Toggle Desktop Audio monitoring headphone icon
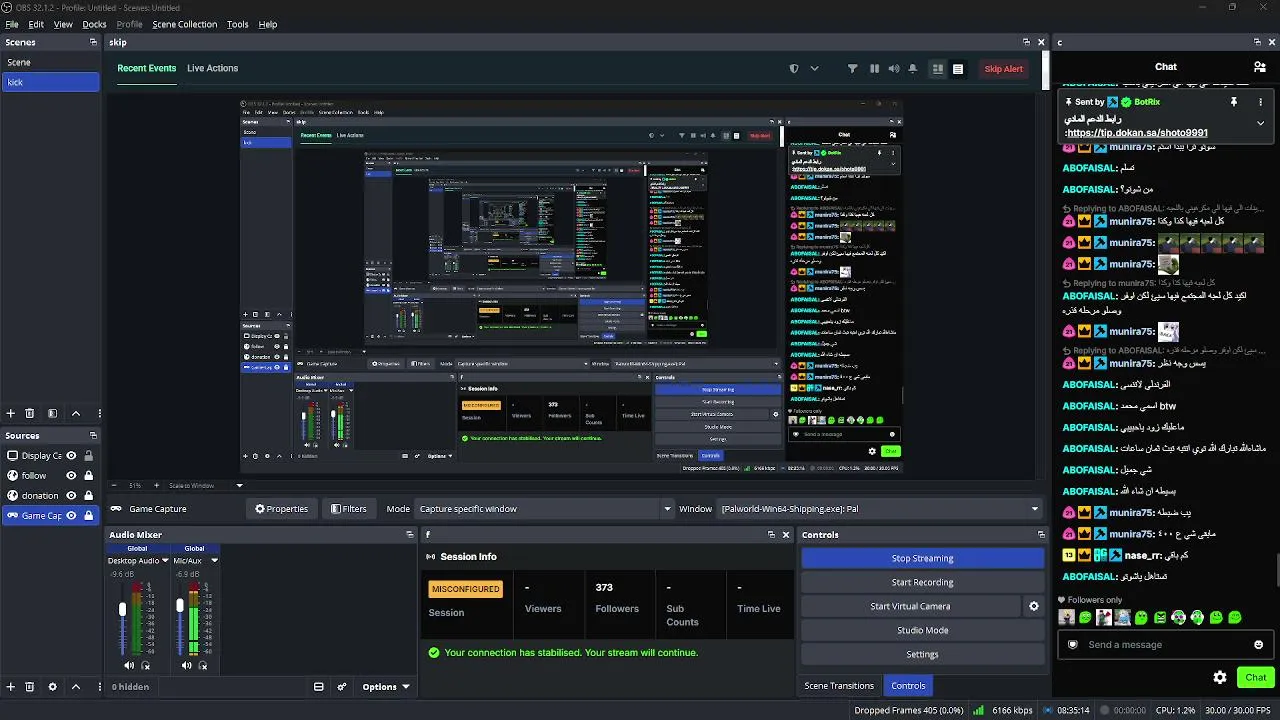This screenshot has width=1280, height=720. point(146,665)
